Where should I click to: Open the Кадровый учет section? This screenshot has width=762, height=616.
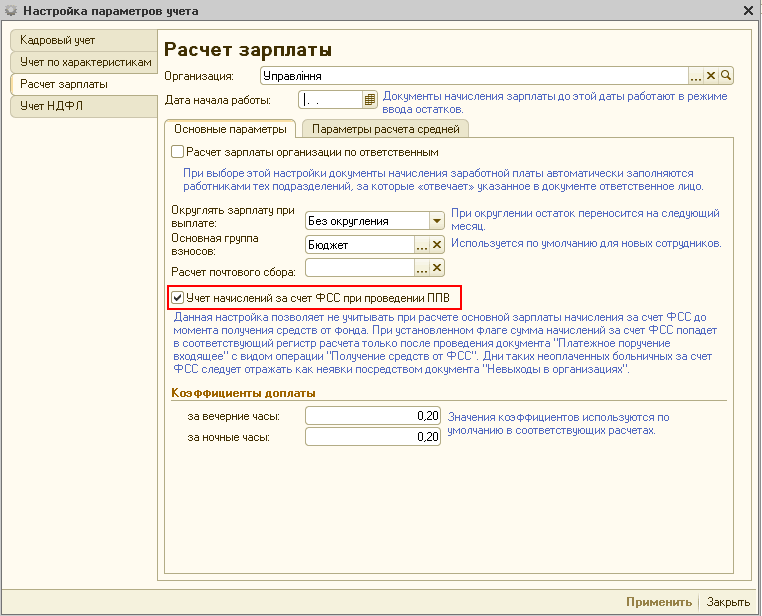[x=58, y=40]
